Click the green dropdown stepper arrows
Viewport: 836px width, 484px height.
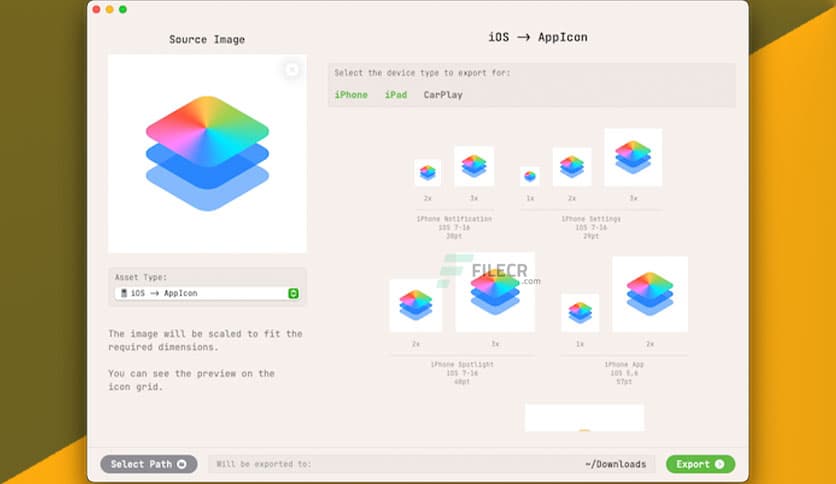pyautogui.click(x=293, y=293)
